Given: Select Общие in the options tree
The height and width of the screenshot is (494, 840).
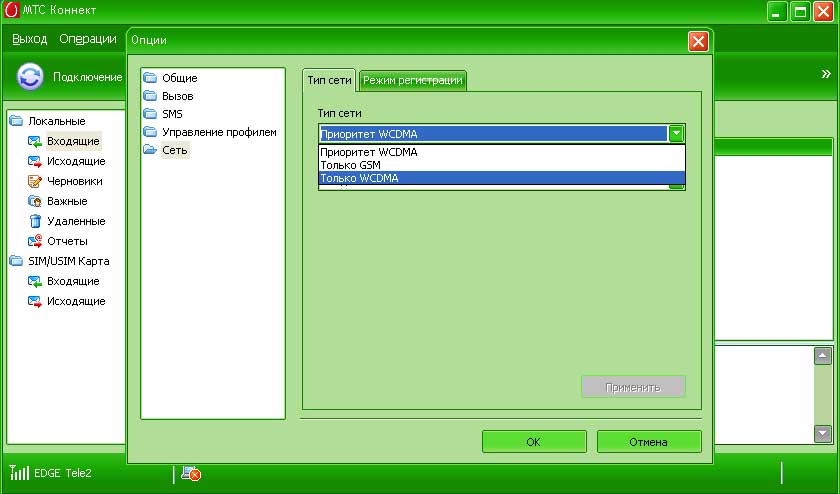Looking at the screenshot, I should (179, 78).
